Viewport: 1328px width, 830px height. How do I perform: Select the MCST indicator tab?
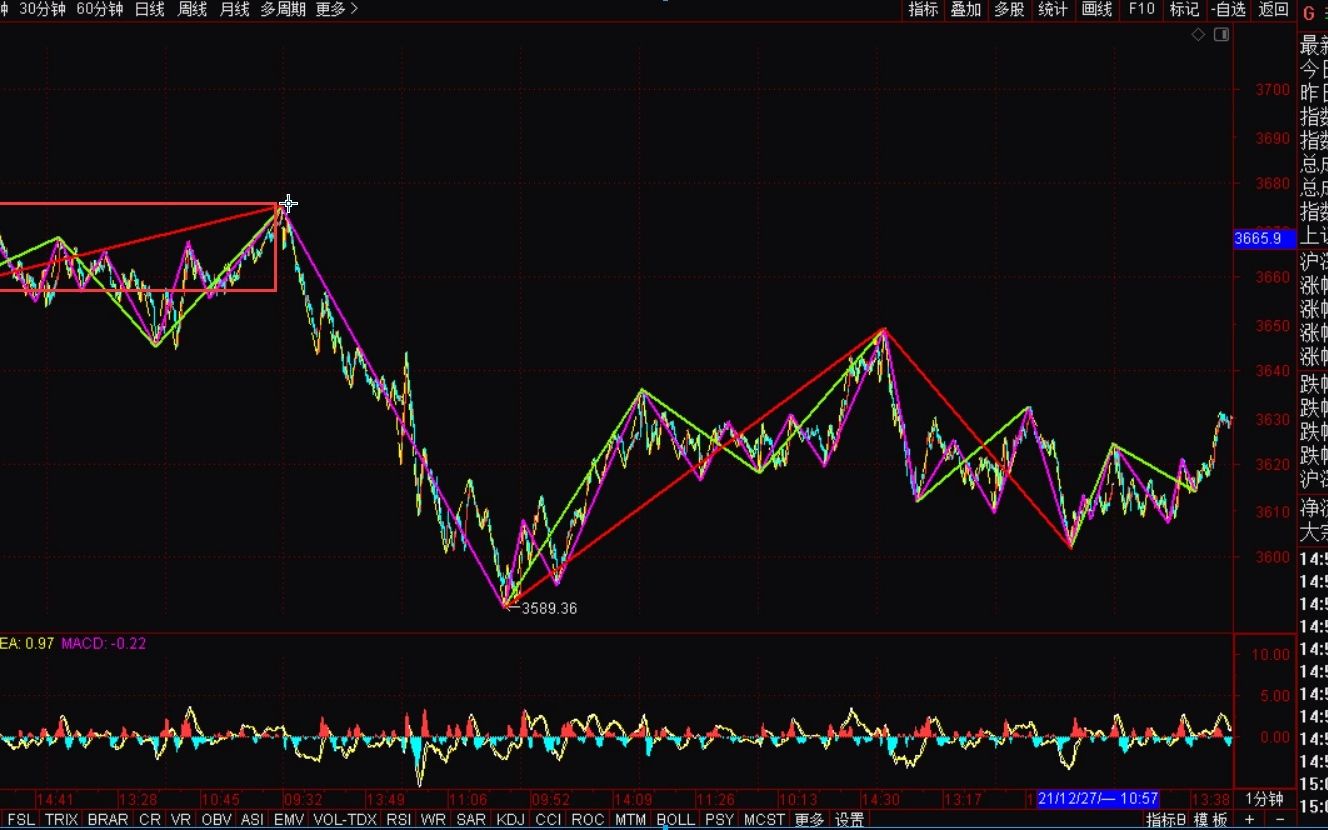[x=765, y=820]
